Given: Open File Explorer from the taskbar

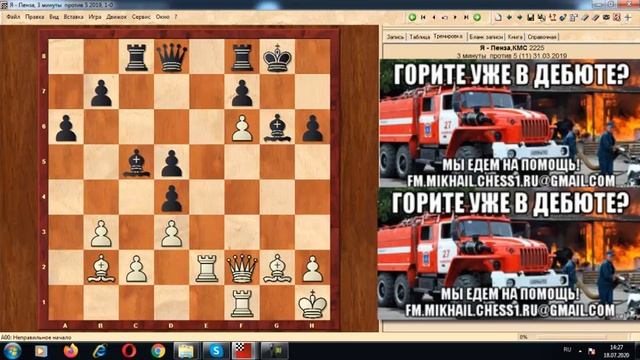Looking at the screenshot, I should coord(186,351).
